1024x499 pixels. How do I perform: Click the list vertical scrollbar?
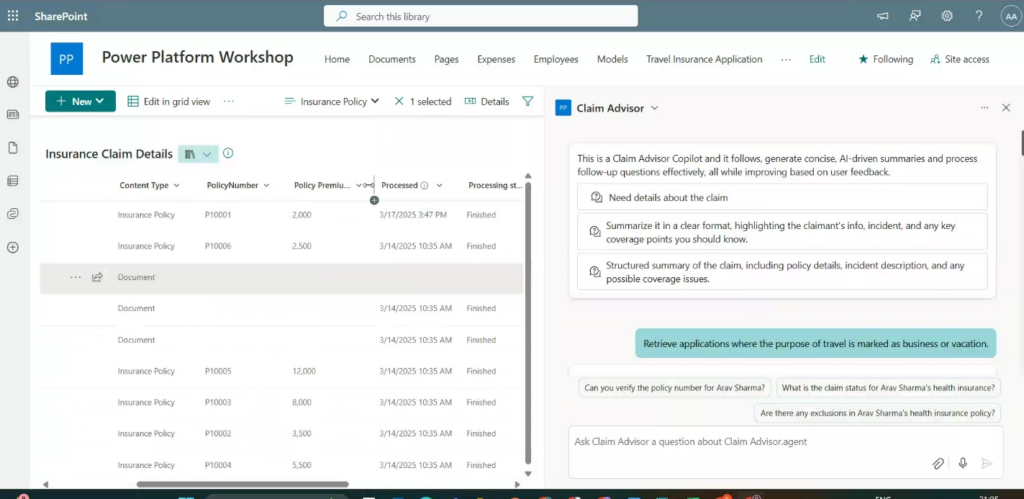click(x=528, y=323)
